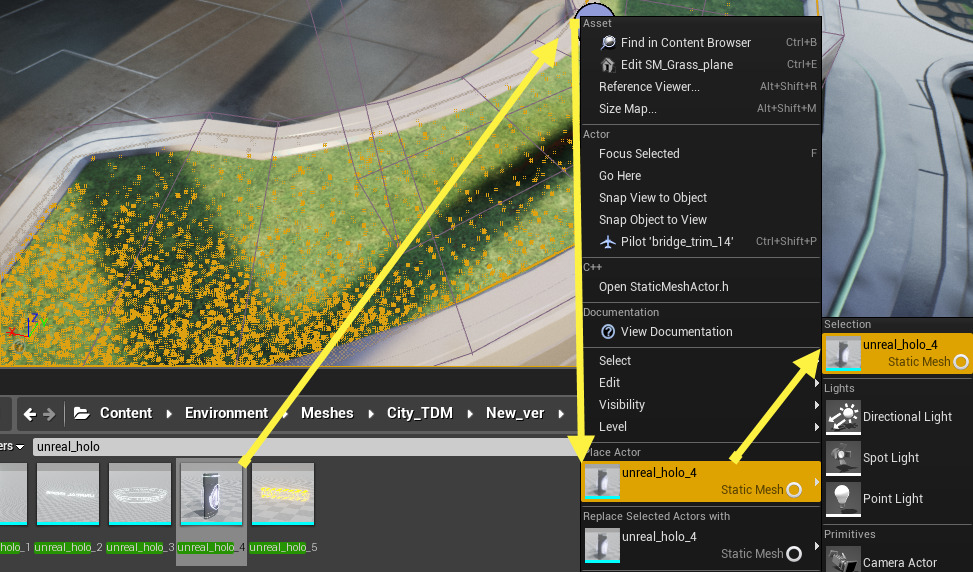Click the Point Light bulb icon

pyautogui.click(x=843, y=499)
